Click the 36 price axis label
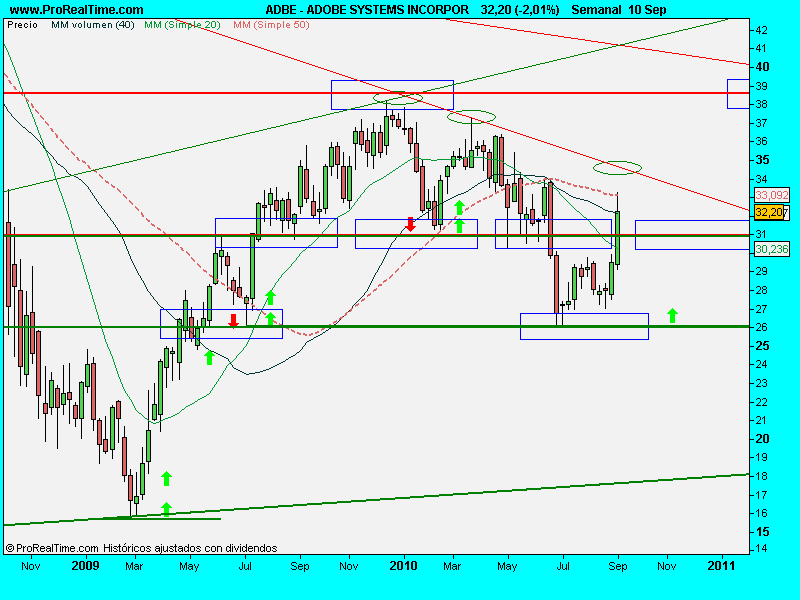This screenshot has width=800, height=600. pos(761,141)
